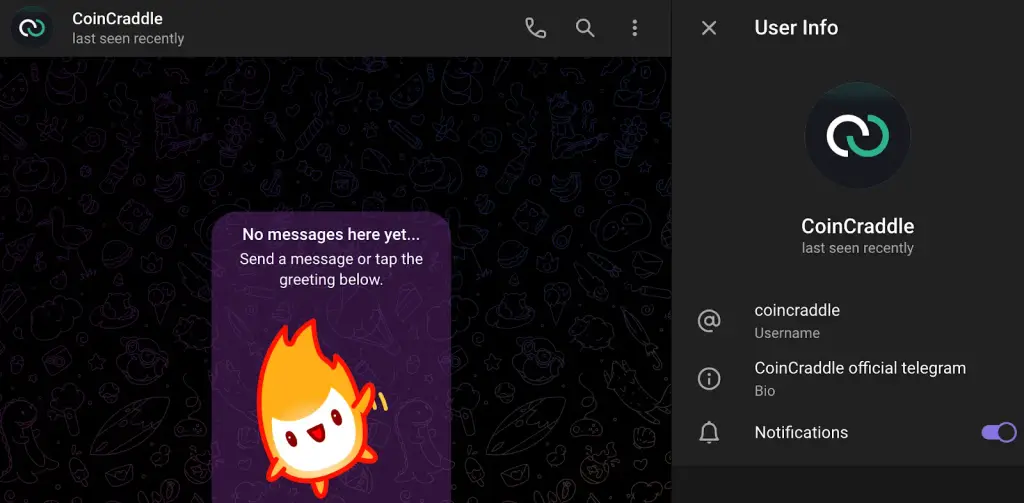Click 'Send a message or tap the greeting' text
Screen dimensions: 1024x503
point(331,269)
